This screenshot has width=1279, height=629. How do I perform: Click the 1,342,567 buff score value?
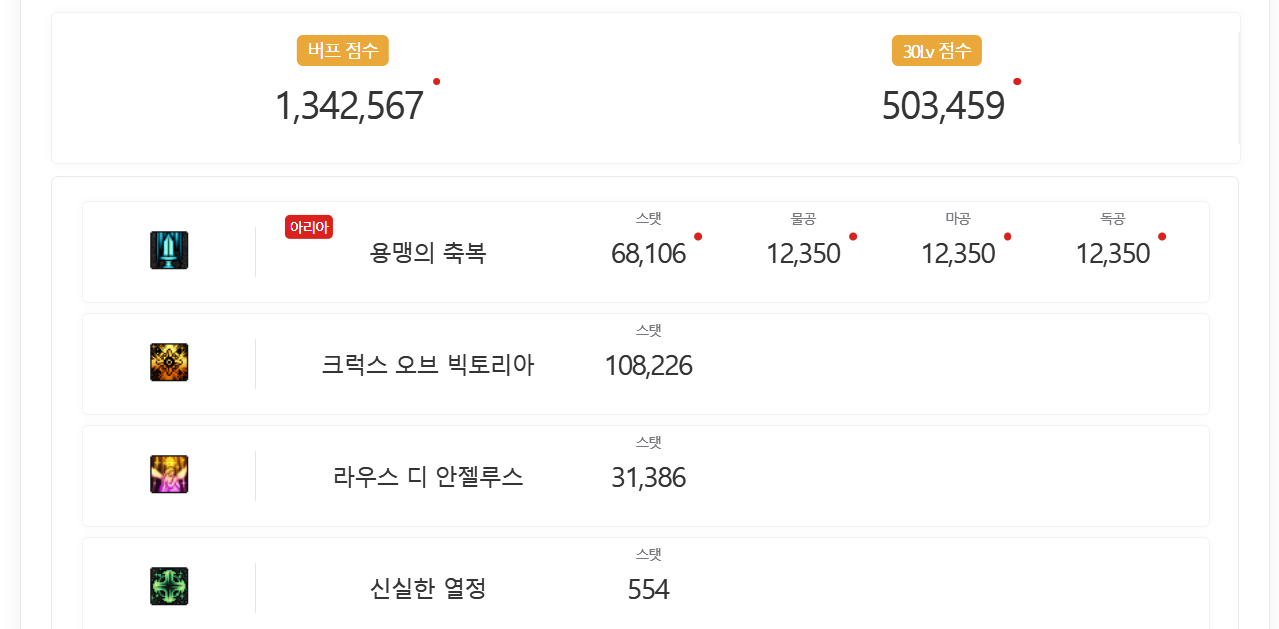[x=349, y=106]
